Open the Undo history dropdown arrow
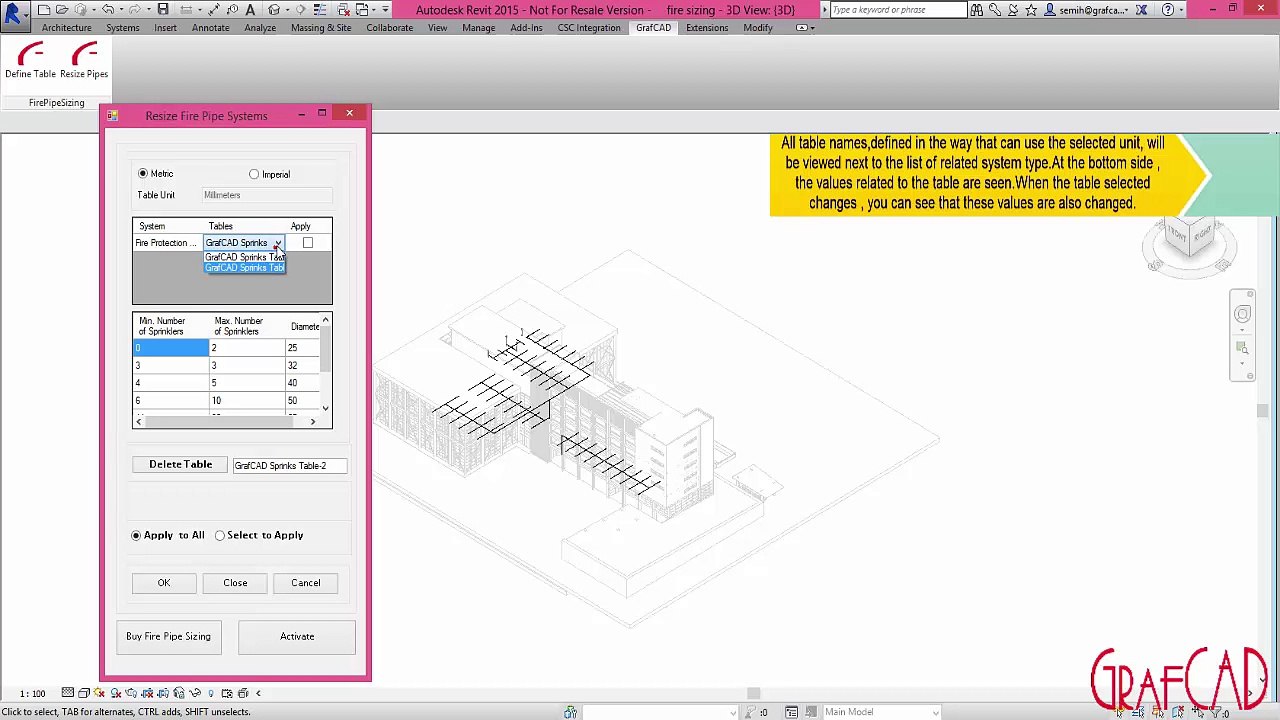 point(121,10)
